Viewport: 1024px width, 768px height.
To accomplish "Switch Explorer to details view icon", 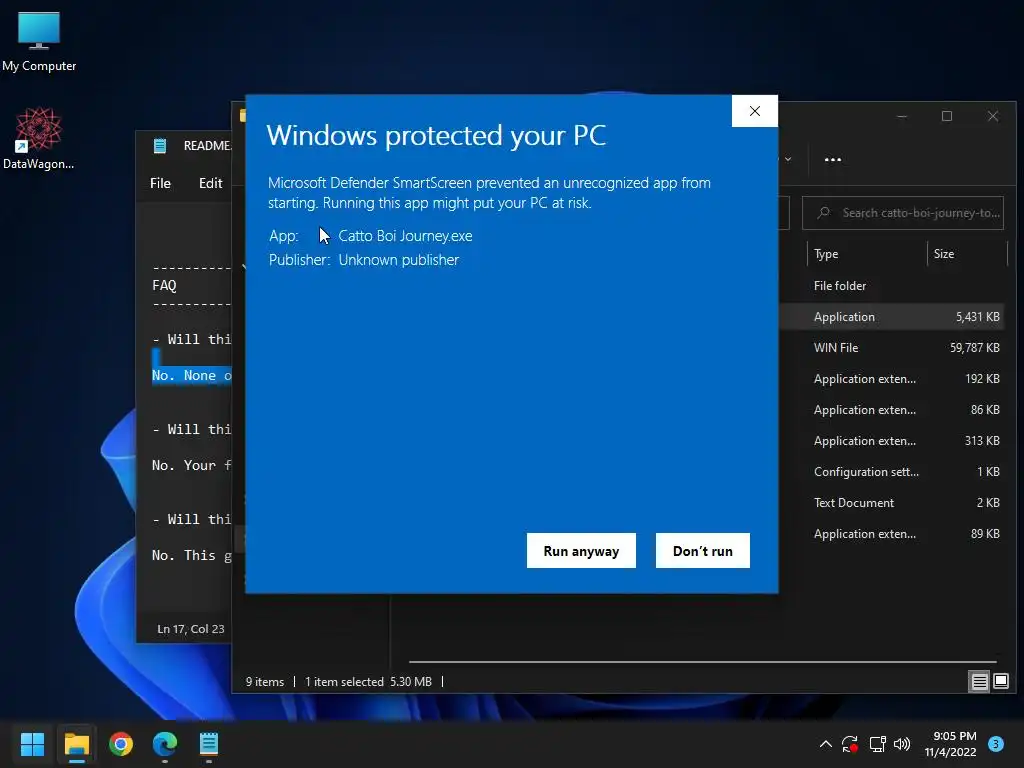I will [979, 682].
